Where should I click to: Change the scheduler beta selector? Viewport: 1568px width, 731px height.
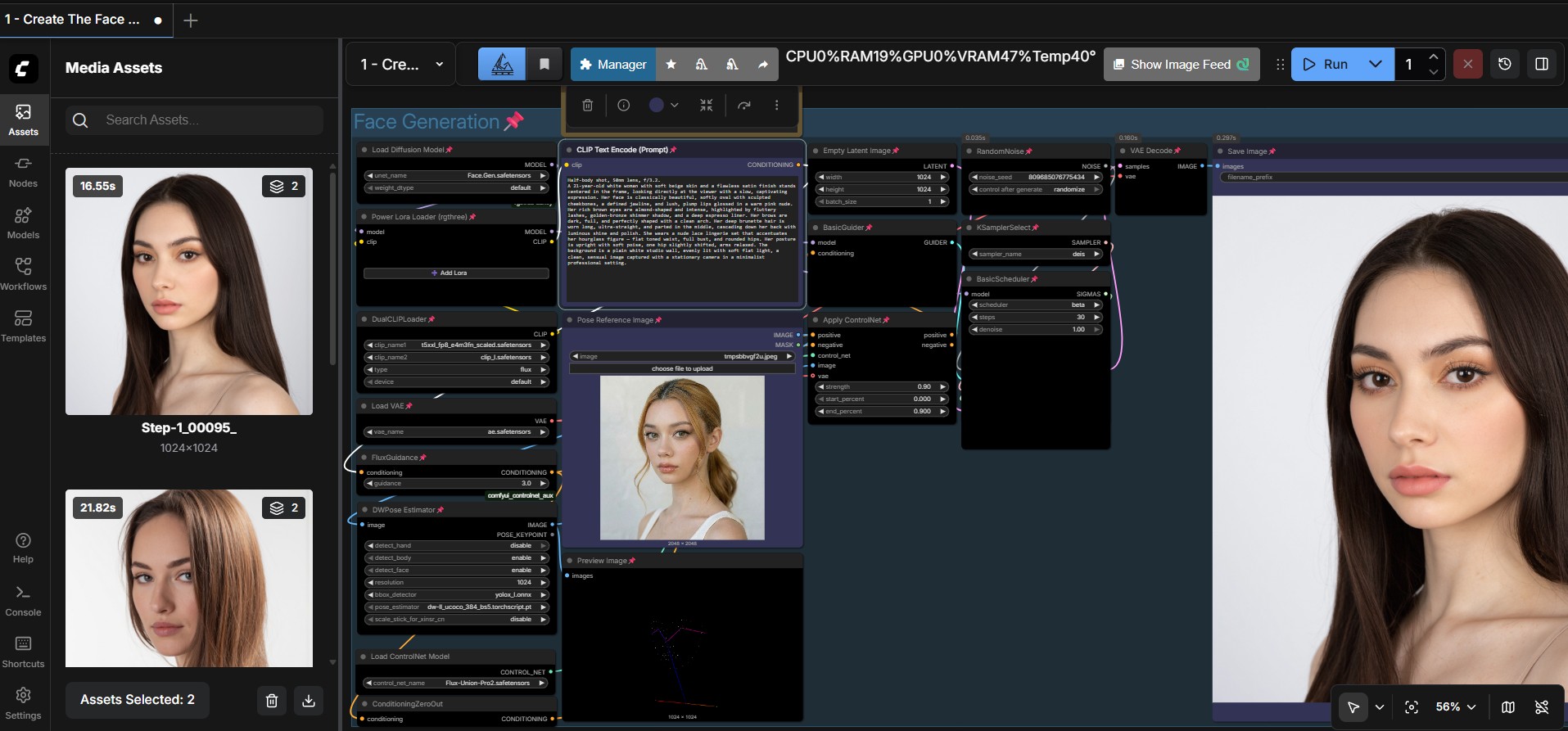1036,305
